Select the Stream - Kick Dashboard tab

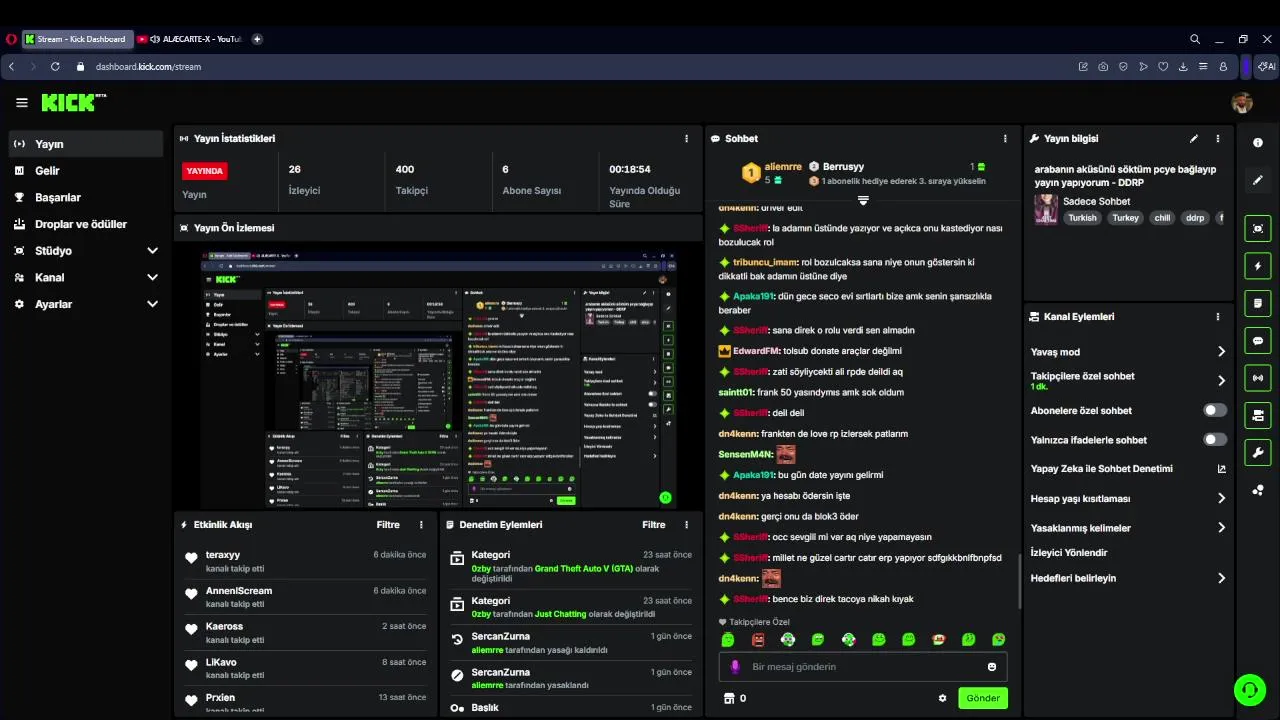(76, 39)
